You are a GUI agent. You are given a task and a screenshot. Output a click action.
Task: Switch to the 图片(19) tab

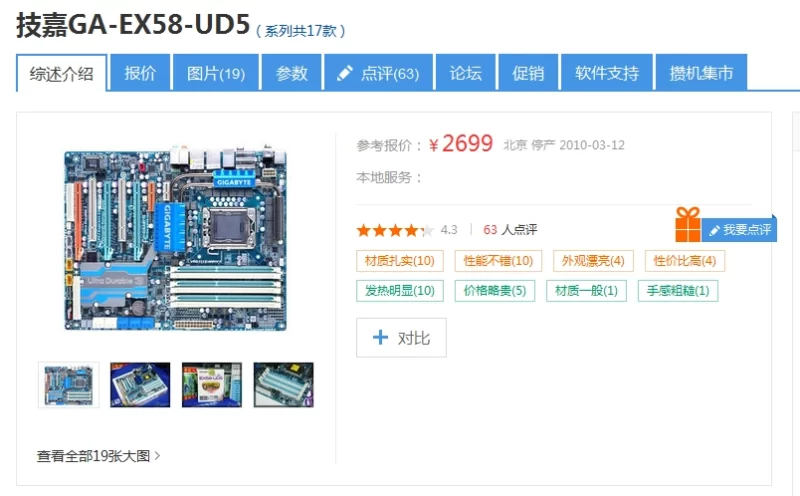pos(216,72)
